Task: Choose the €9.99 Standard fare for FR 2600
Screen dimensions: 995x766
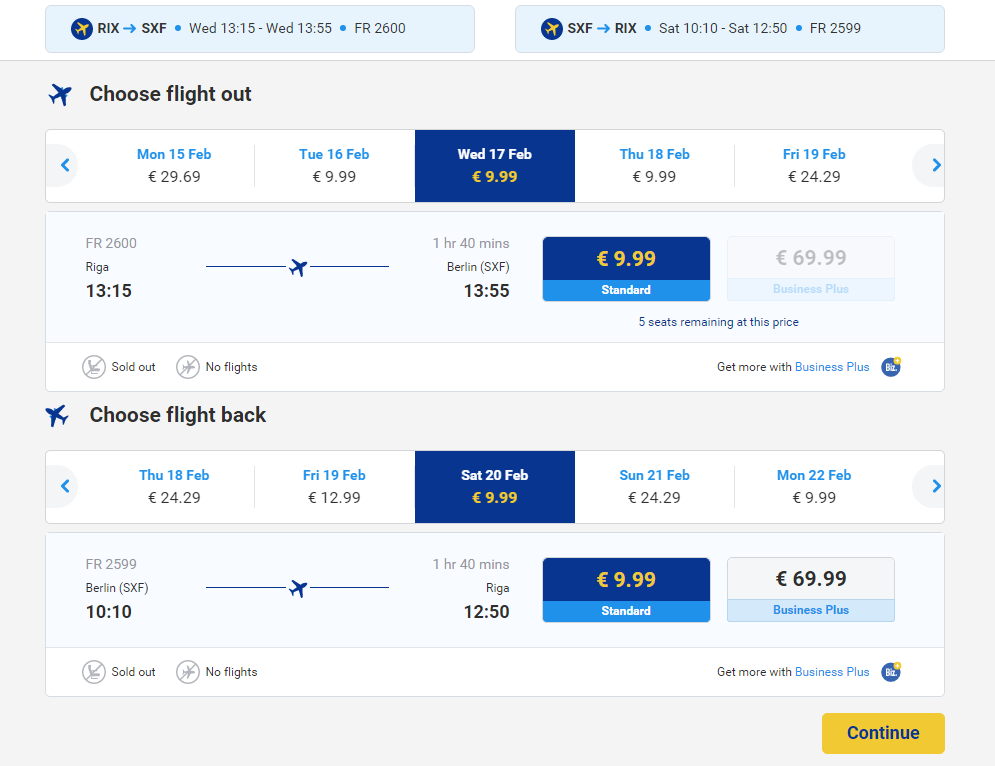Action: click(x=626, y=269)
